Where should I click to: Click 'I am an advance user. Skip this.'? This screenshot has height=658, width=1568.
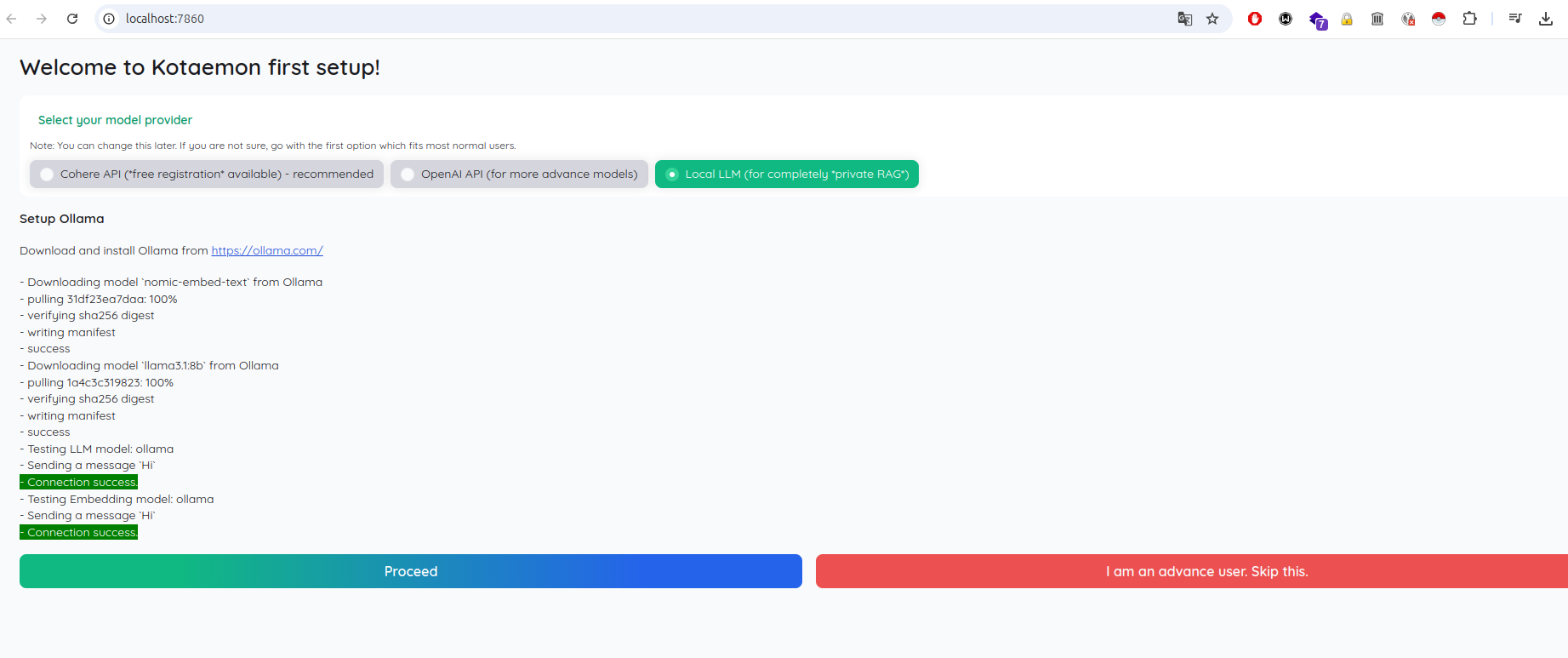click(1192, 571)
